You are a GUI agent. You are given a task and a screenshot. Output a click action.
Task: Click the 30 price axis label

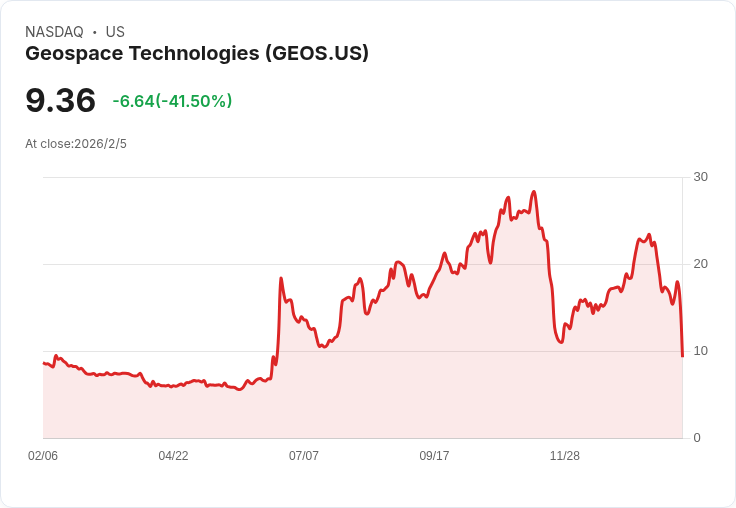(x=700, y=177)
